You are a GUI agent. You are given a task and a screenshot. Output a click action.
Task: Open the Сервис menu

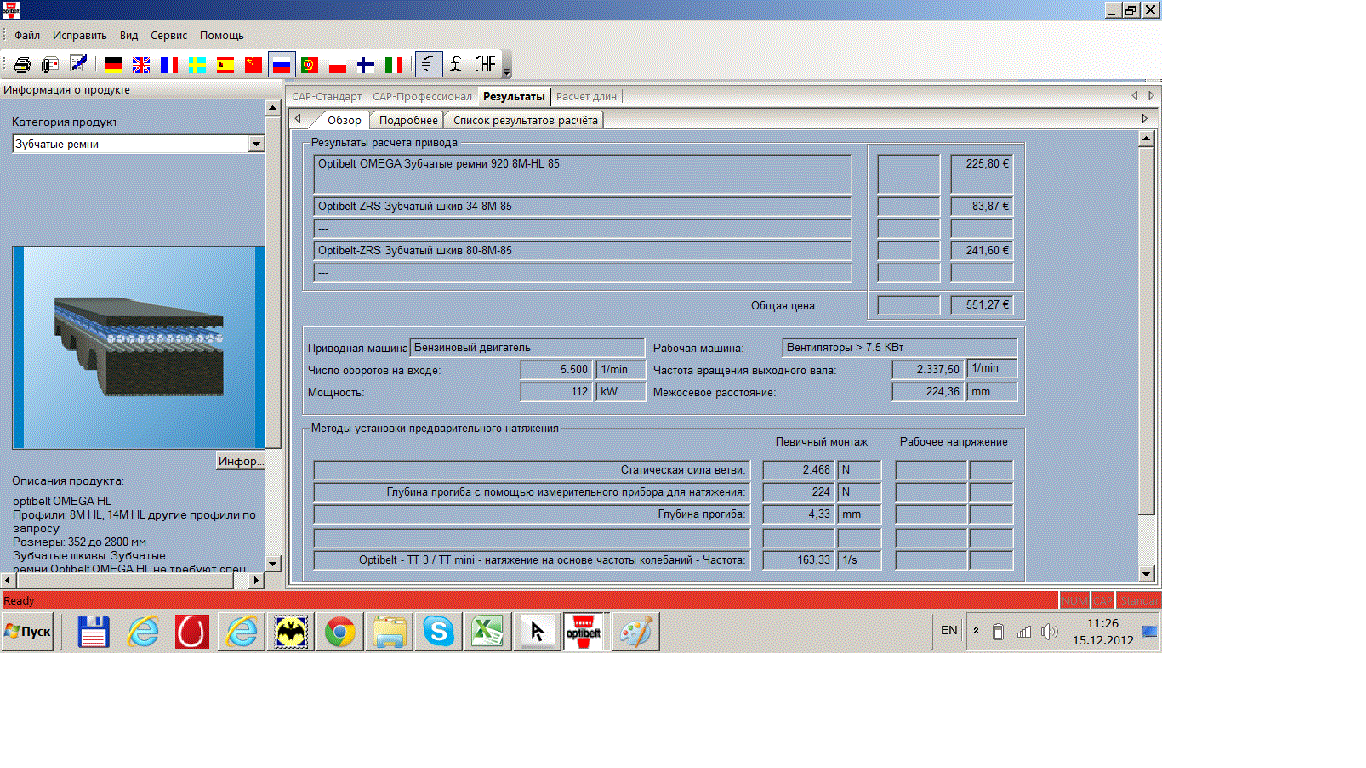tap(169, 35)
